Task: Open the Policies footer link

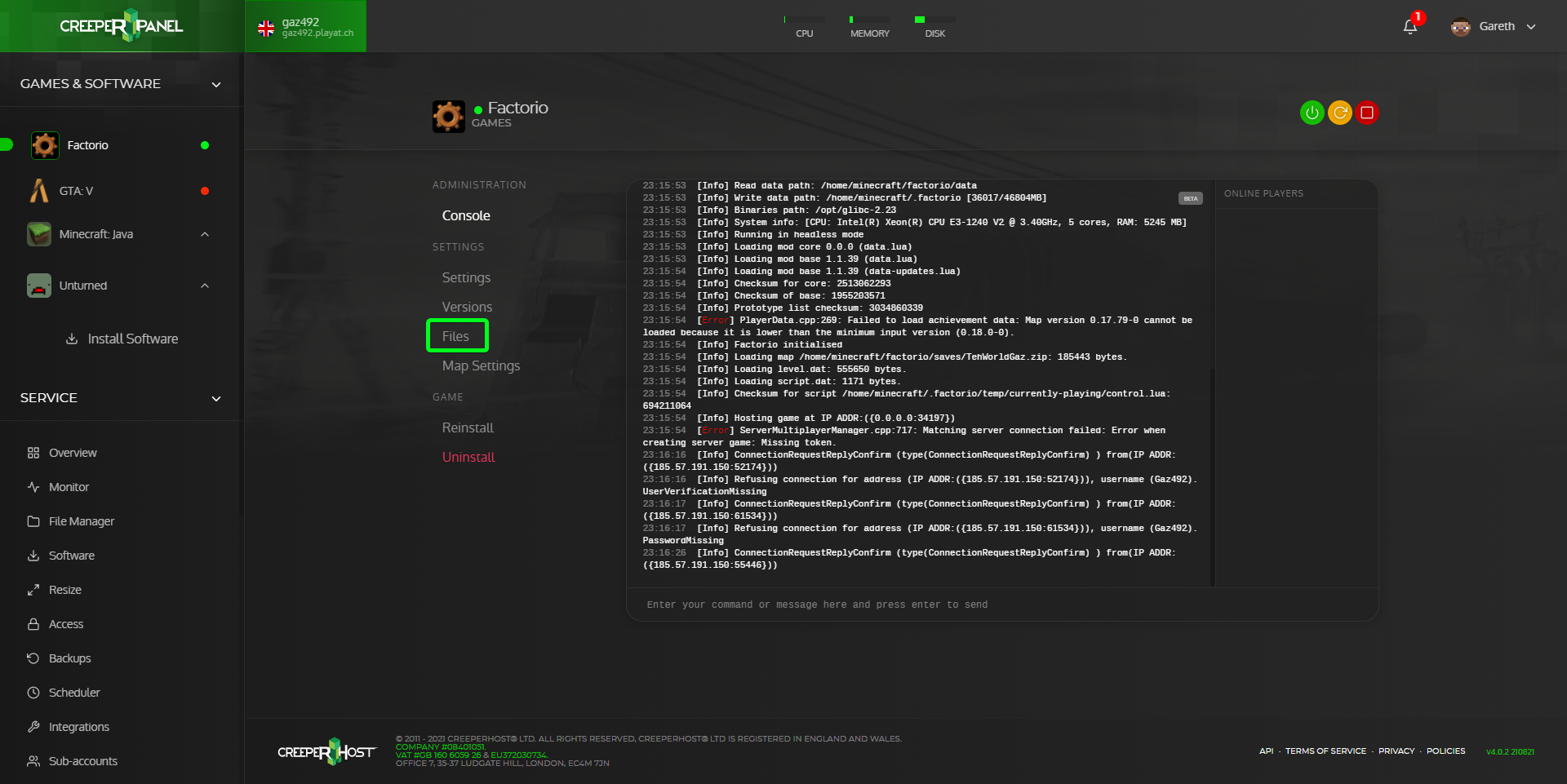Action: [x=1445, y=751]
